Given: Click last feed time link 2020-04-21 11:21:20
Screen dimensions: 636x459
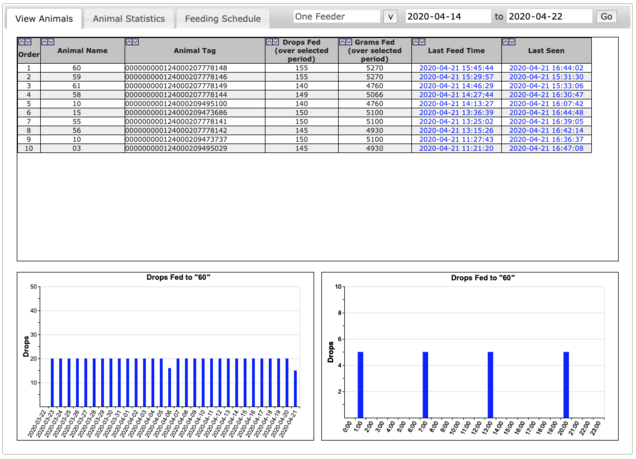Looking at the screenshot, I should 456,148.
